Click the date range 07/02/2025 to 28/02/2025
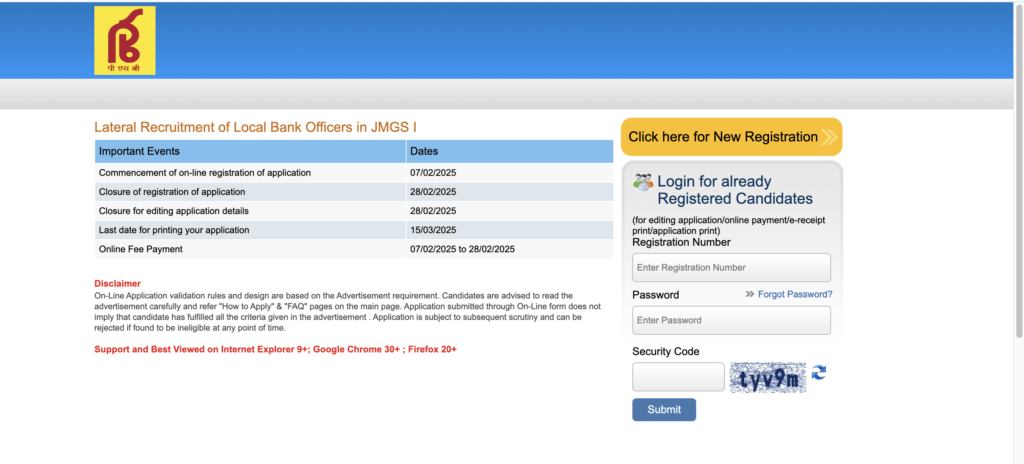The image size is (1024, 464). tap(462, 249)
